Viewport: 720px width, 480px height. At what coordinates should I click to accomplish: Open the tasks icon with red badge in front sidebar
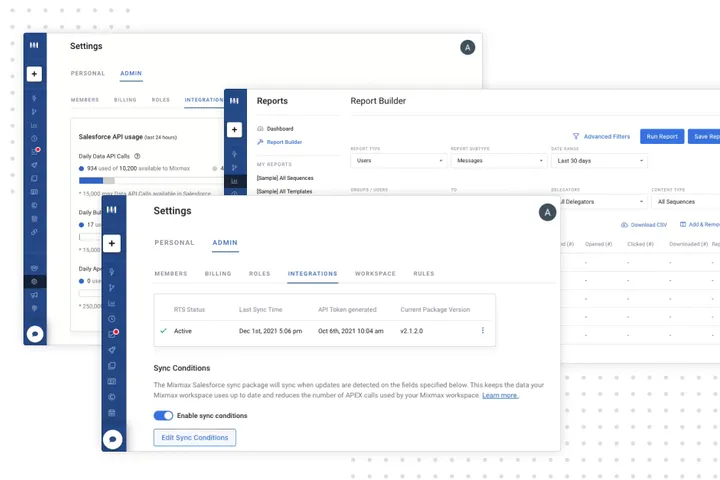[112, 334]
